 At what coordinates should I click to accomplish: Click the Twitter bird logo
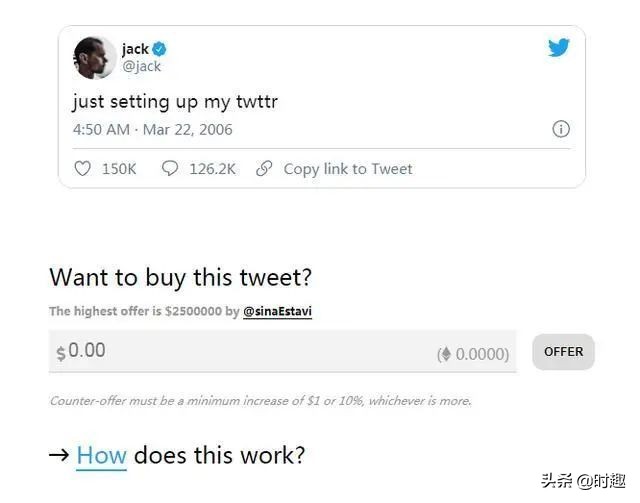pos(558,48)
